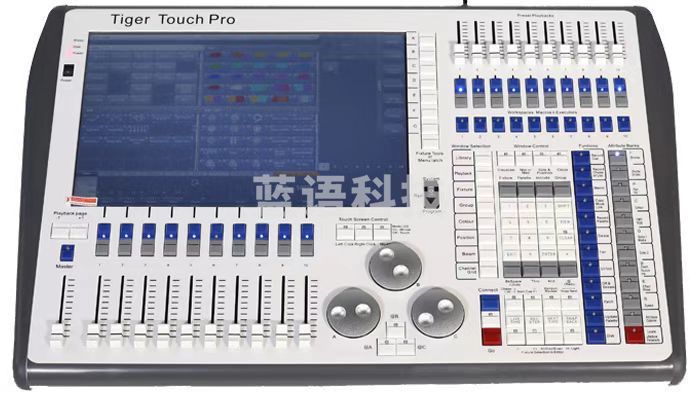Tap the LIVE TIME key
This screenshot has height=393, width=699.
[515, 320]
